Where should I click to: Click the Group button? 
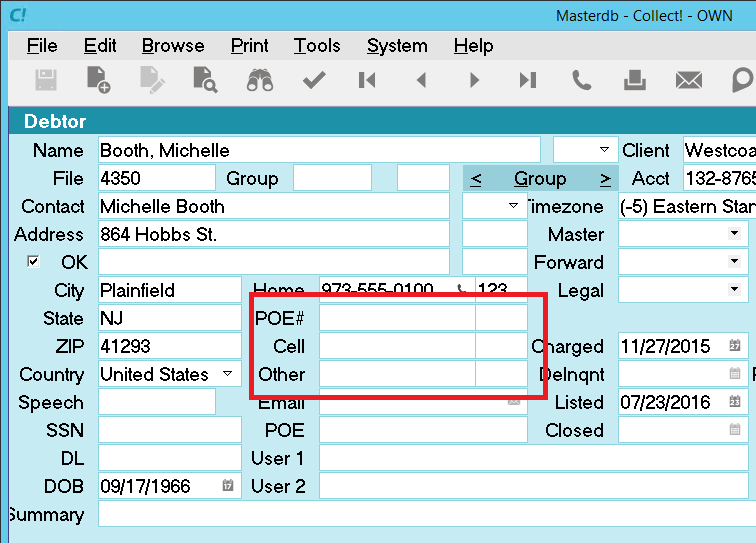point(540,178)
